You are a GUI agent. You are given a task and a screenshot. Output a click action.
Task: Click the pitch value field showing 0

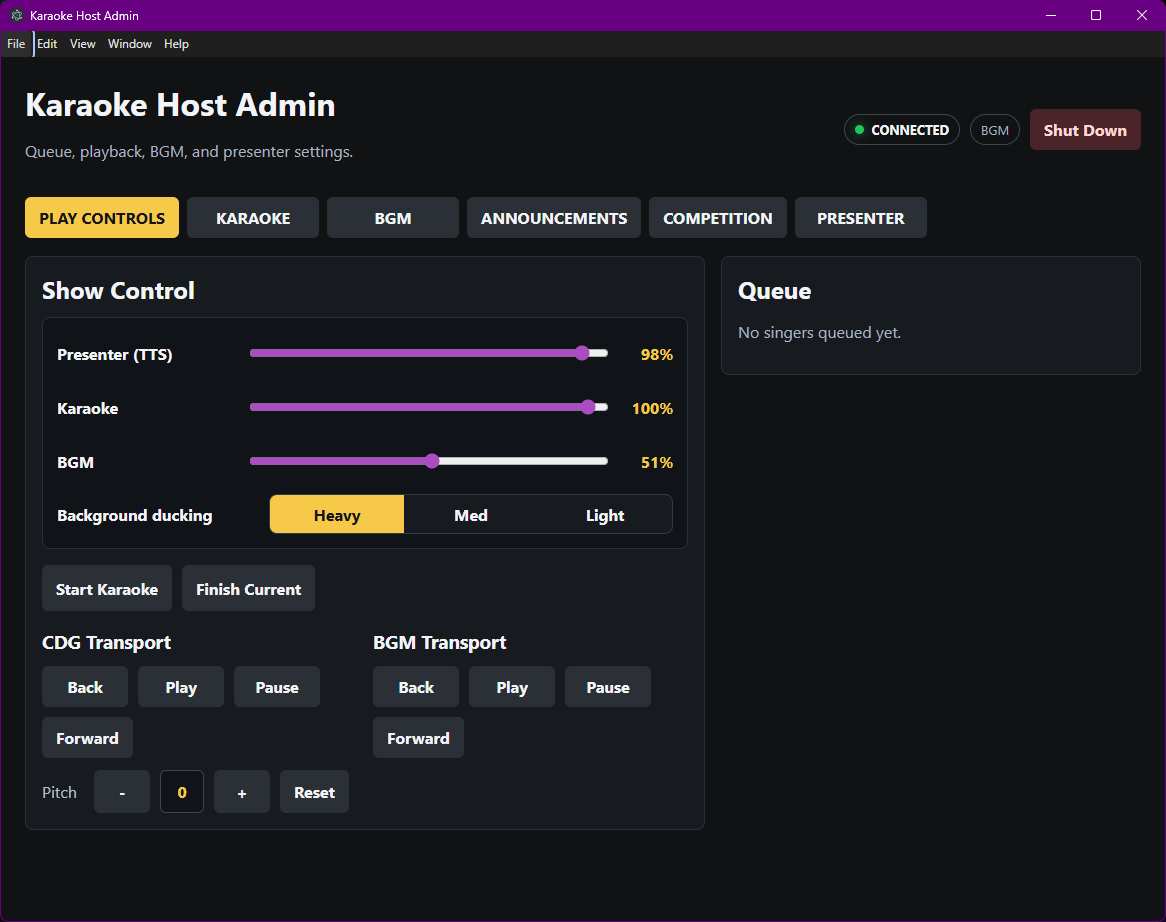[182, 792]
